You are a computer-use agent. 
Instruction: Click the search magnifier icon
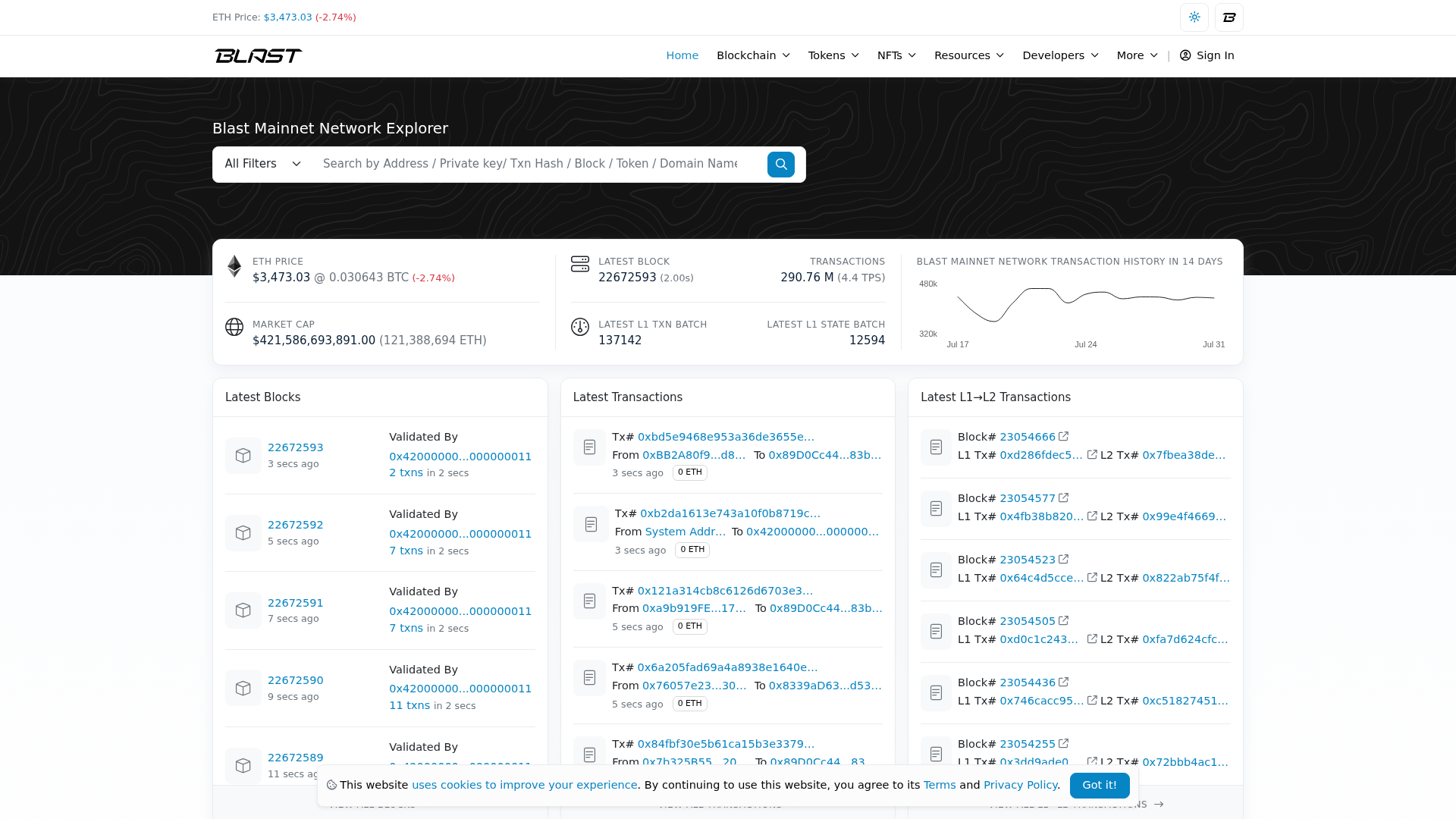[781, 164]
